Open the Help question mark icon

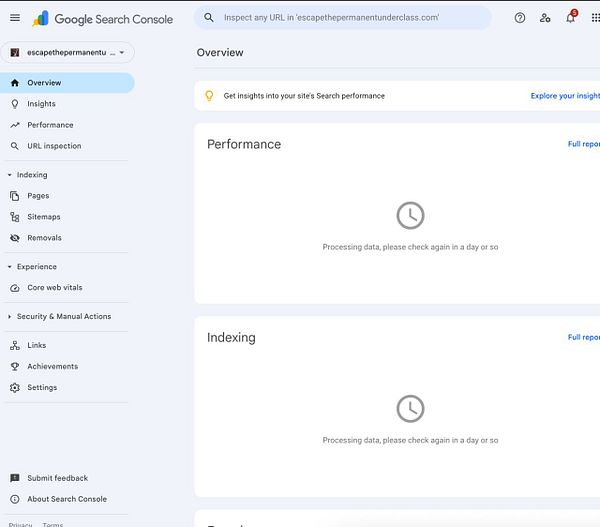point(520,18)
